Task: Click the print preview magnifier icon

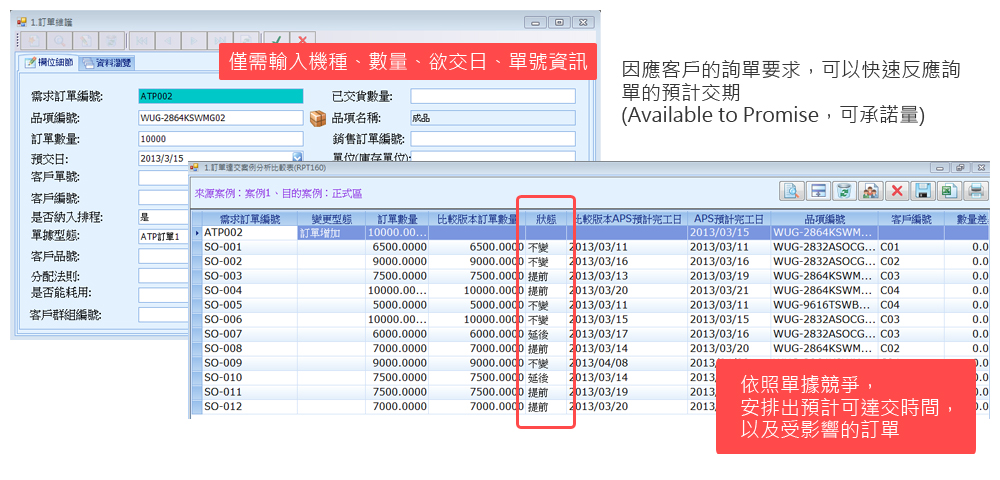Action: click(791, 191)
